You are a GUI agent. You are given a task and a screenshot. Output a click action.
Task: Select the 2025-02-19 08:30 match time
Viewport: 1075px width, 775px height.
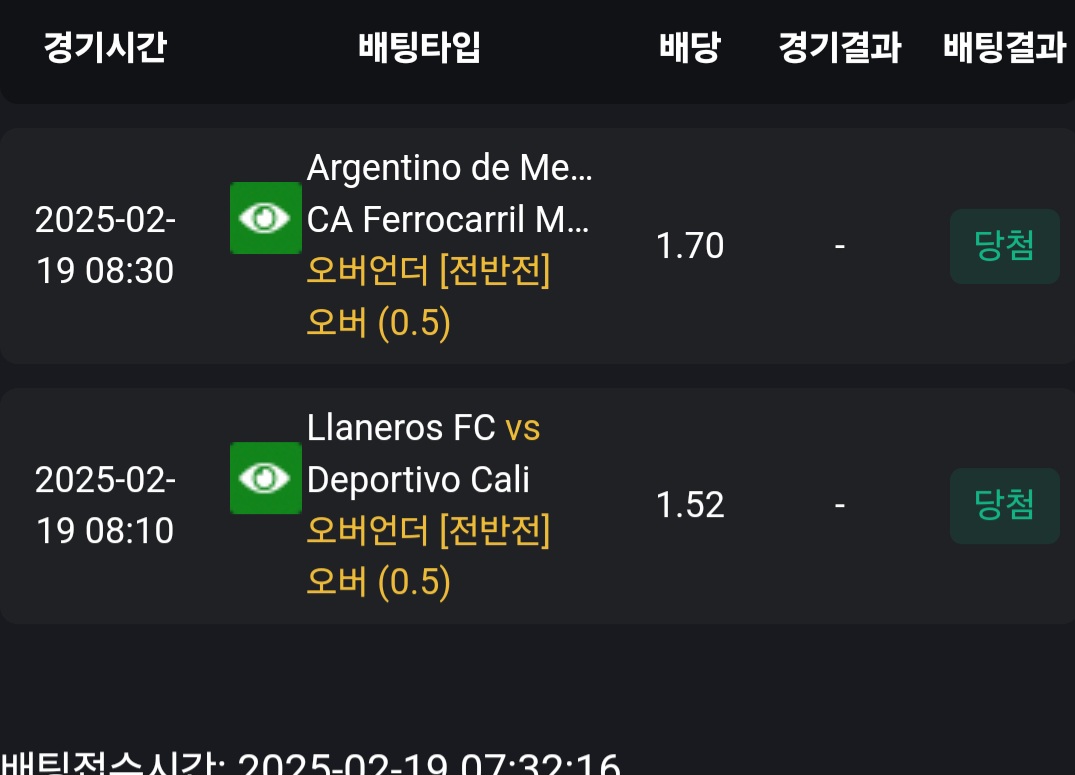coord(105,245)
